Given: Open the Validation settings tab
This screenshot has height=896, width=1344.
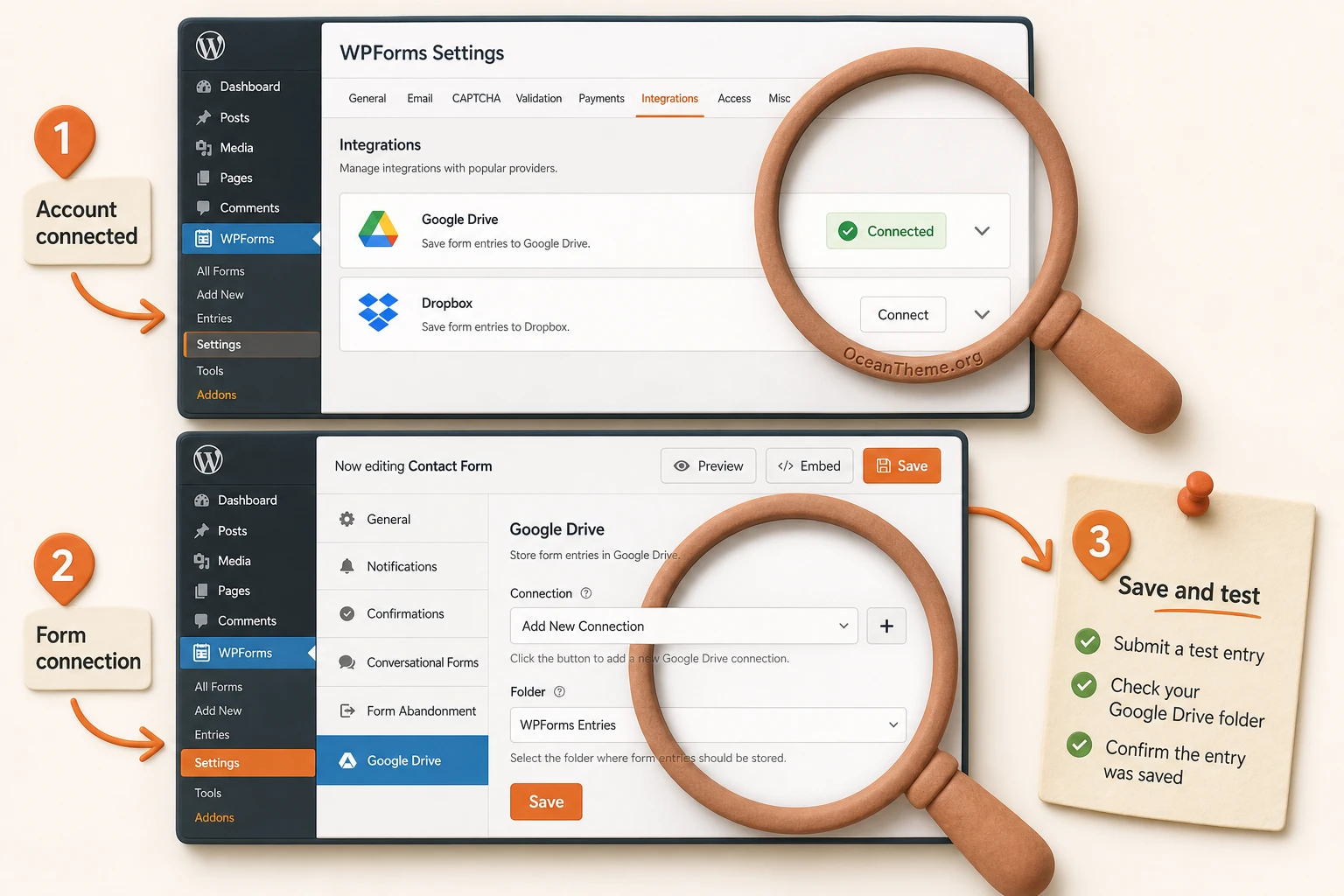Looking at the screenshot, I should (x=539, y=98).
